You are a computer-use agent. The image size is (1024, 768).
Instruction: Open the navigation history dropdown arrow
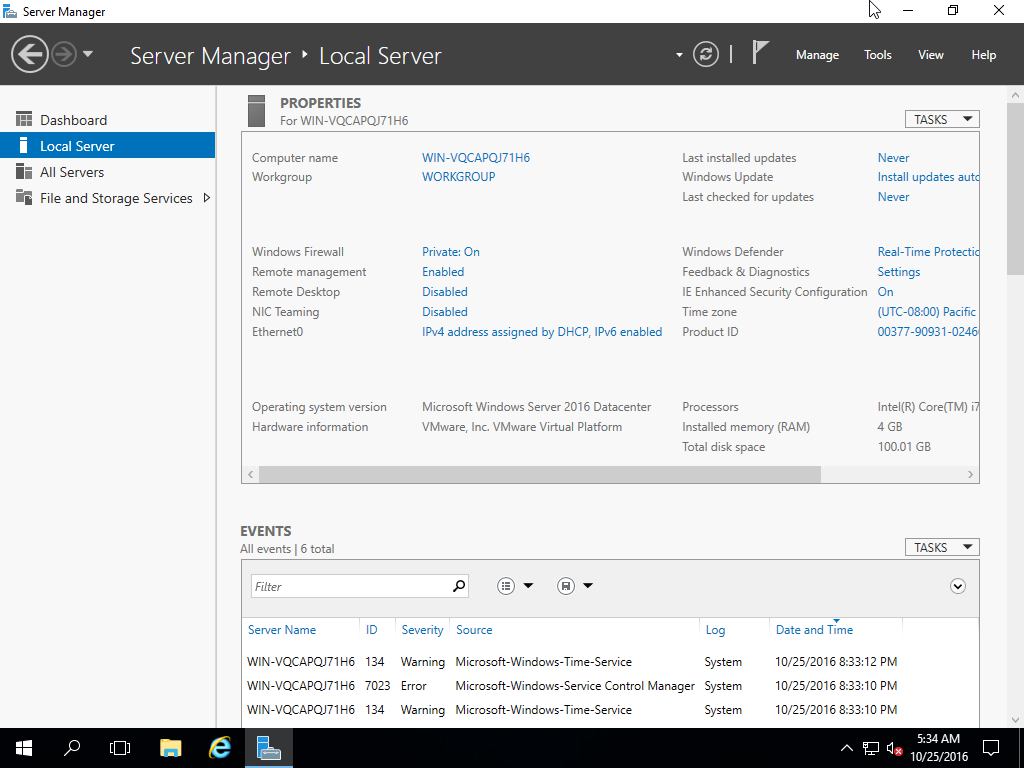tap(88, 54)
